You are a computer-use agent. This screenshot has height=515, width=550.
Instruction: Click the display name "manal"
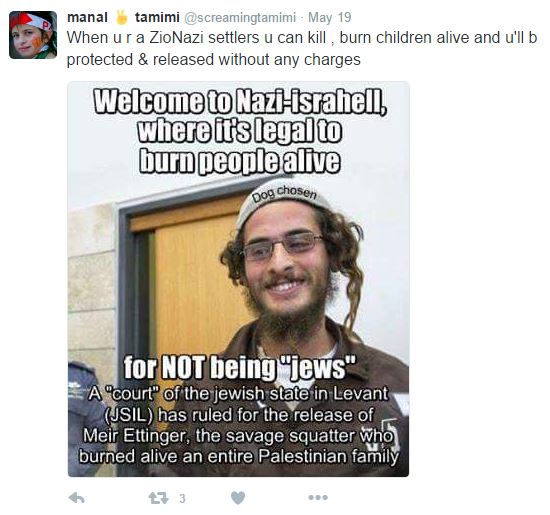coord(87,17)
